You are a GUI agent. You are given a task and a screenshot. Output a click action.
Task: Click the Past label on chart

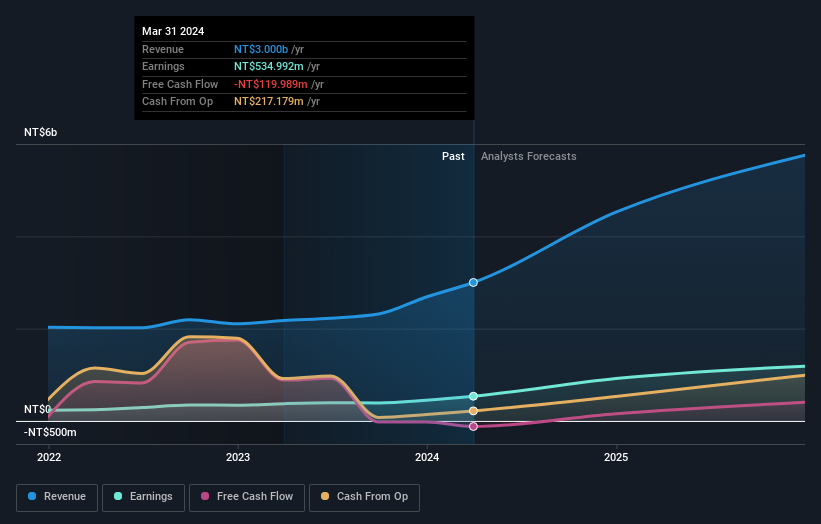coord(453,156)
